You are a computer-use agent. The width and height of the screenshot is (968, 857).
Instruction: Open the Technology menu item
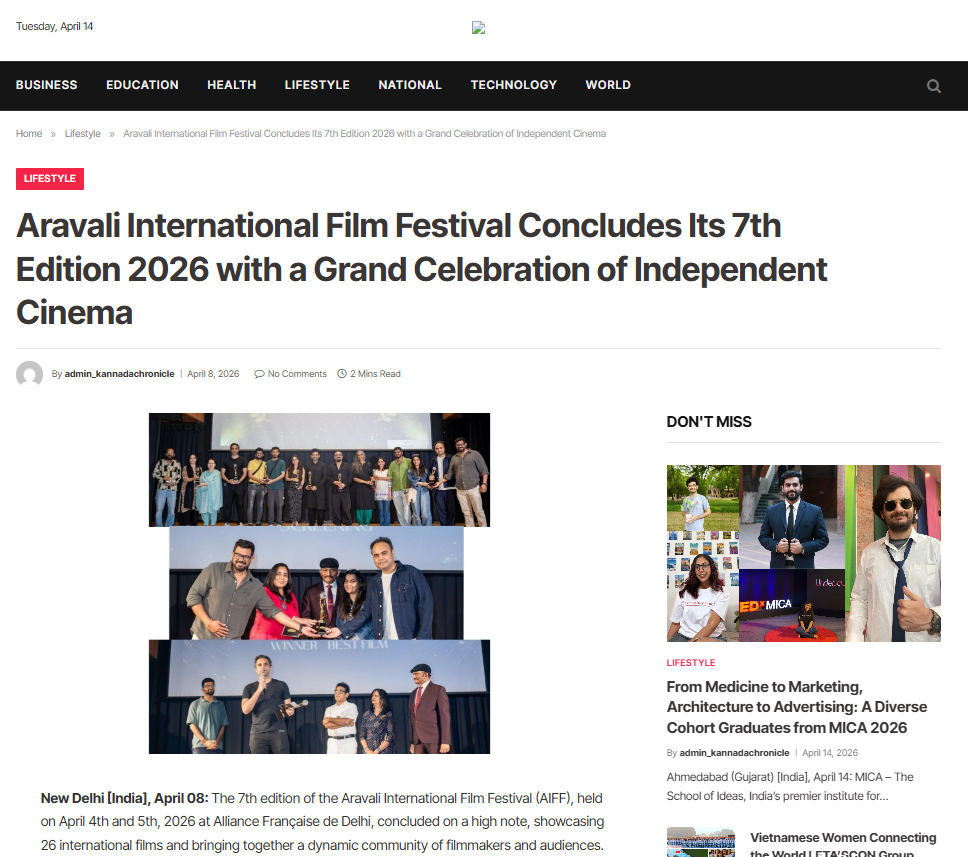(513, 85)
